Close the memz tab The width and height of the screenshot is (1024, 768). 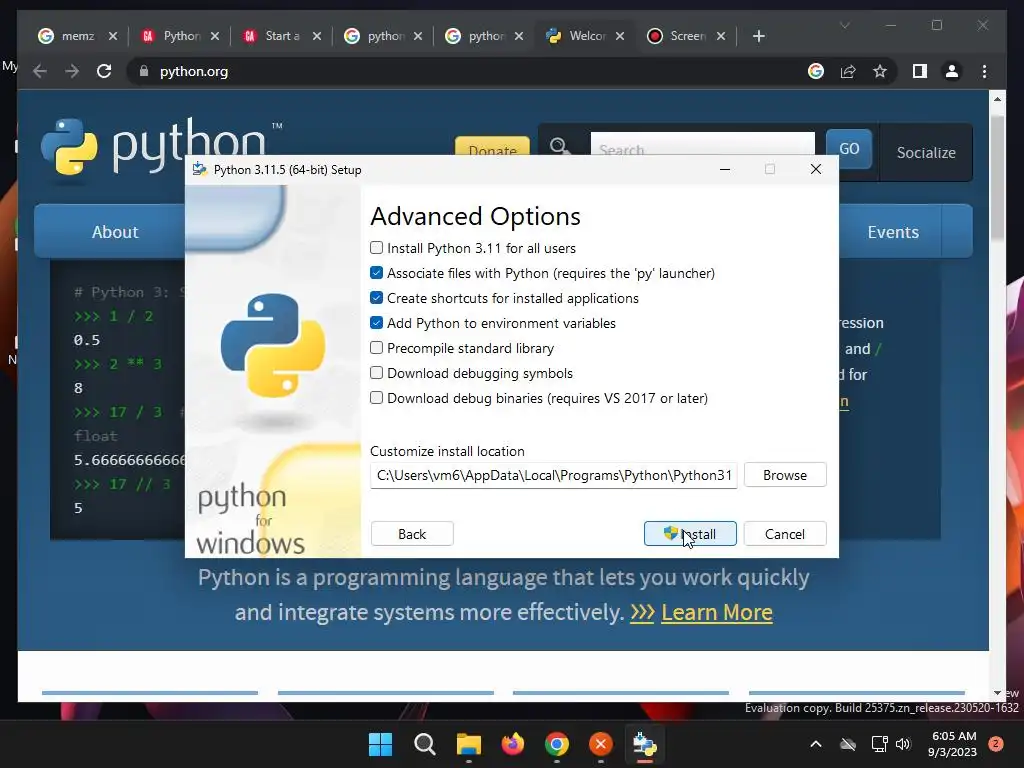click(x=112, y=36)
